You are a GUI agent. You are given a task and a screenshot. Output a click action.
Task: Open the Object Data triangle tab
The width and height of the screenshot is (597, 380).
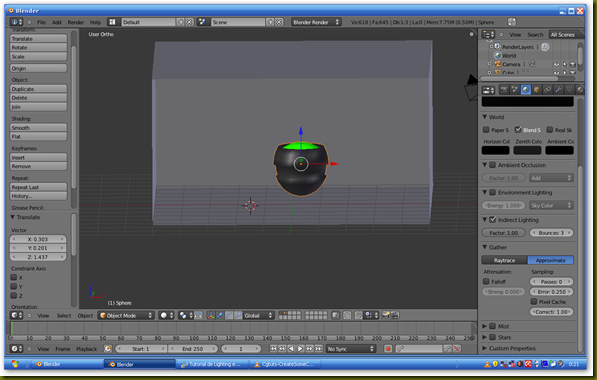click(x=569, y=90)
